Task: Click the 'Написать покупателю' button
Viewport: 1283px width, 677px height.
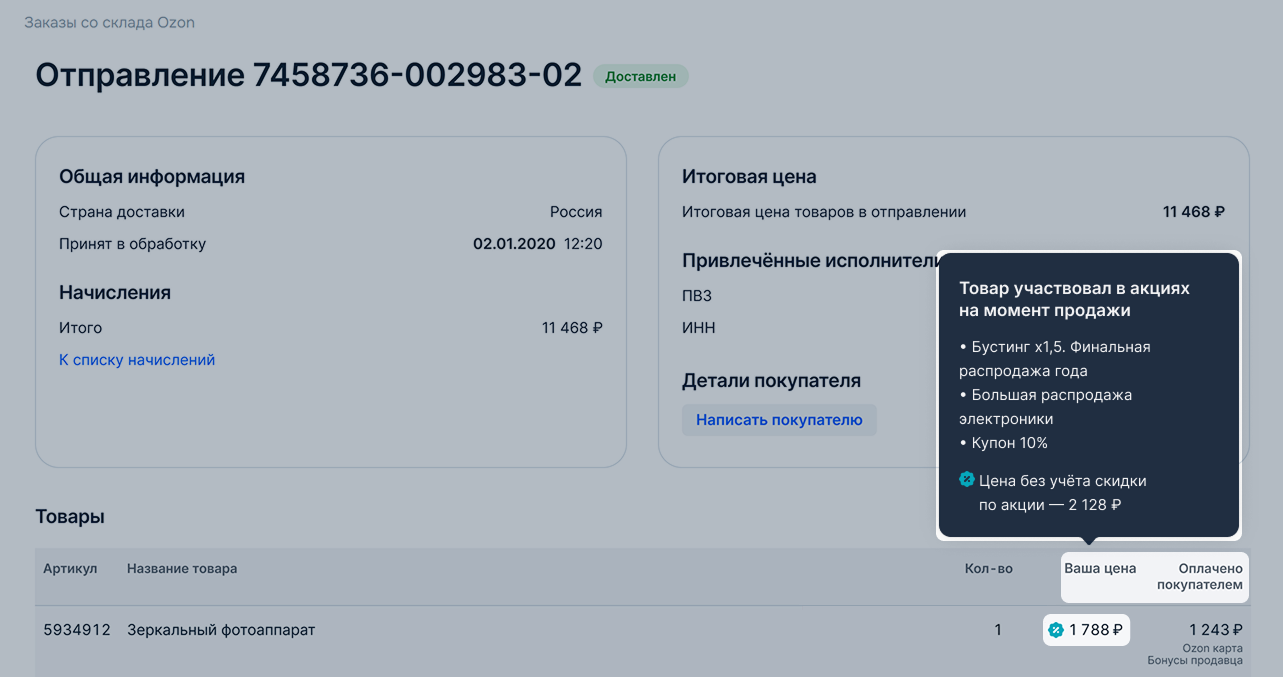Action: [x=779, y=420]
